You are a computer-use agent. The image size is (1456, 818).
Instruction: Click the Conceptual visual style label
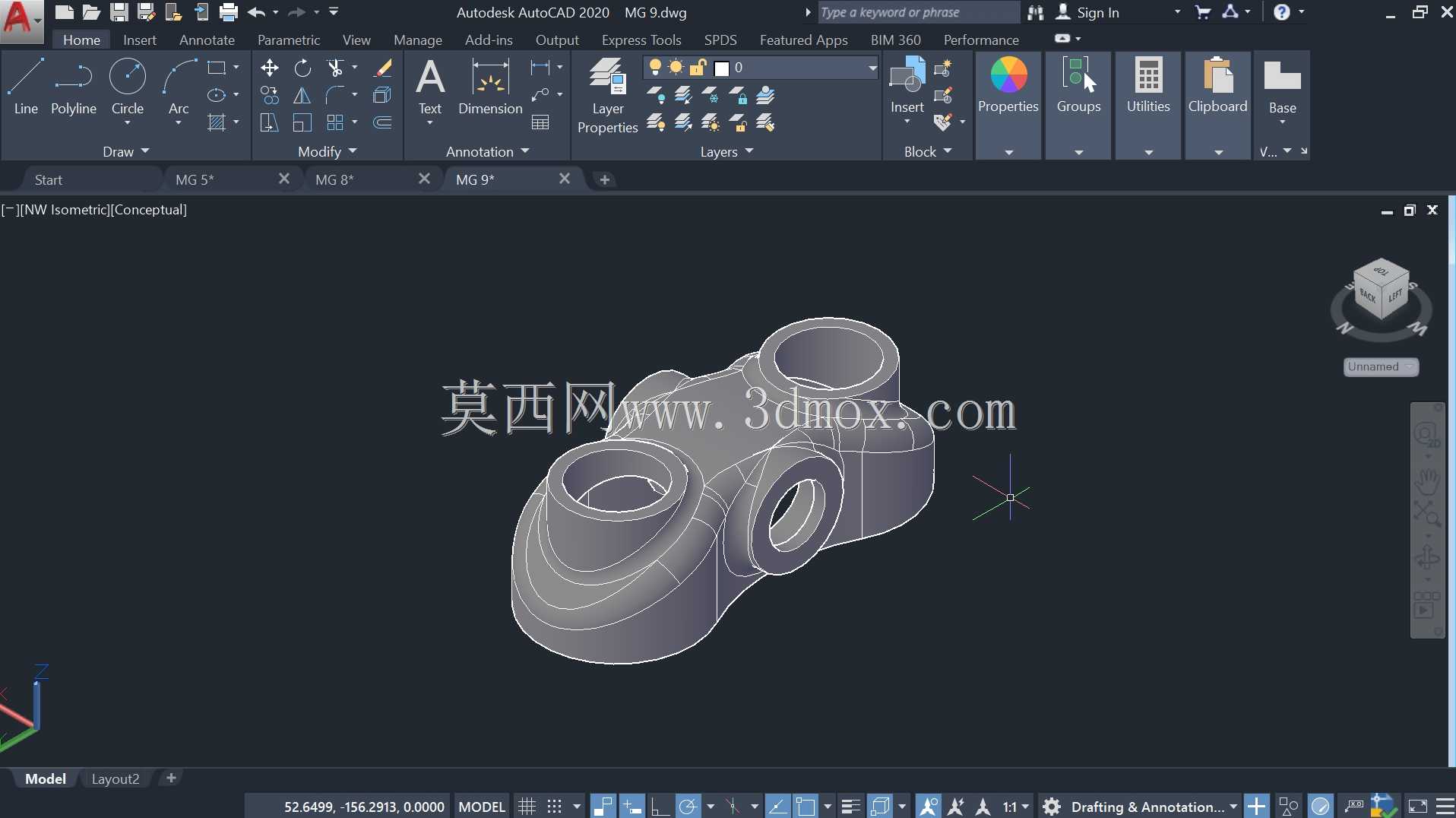(x=148, y=210)
